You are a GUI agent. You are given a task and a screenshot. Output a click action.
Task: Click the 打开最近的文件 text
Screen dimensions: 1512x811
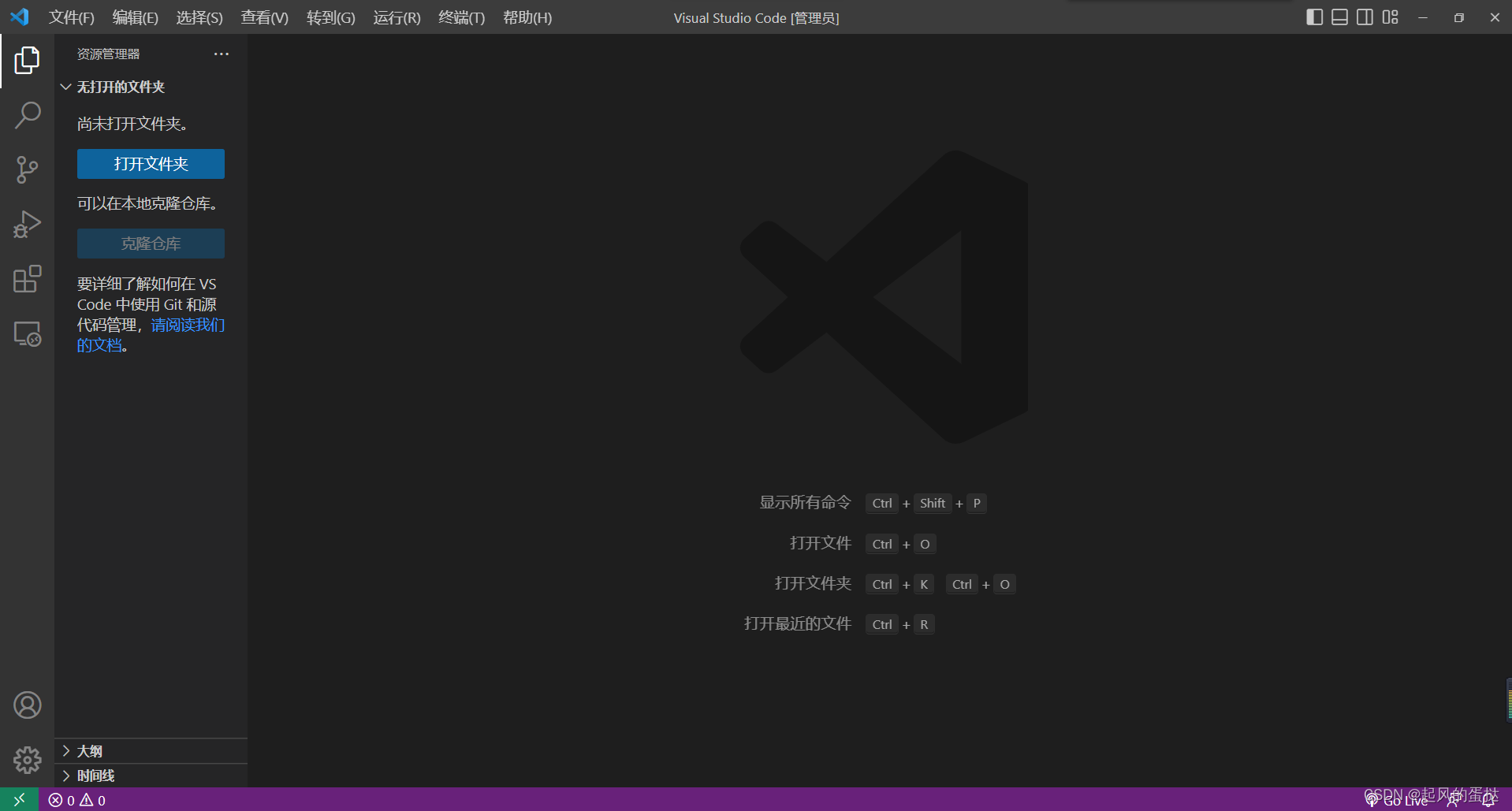pos(798,623)
